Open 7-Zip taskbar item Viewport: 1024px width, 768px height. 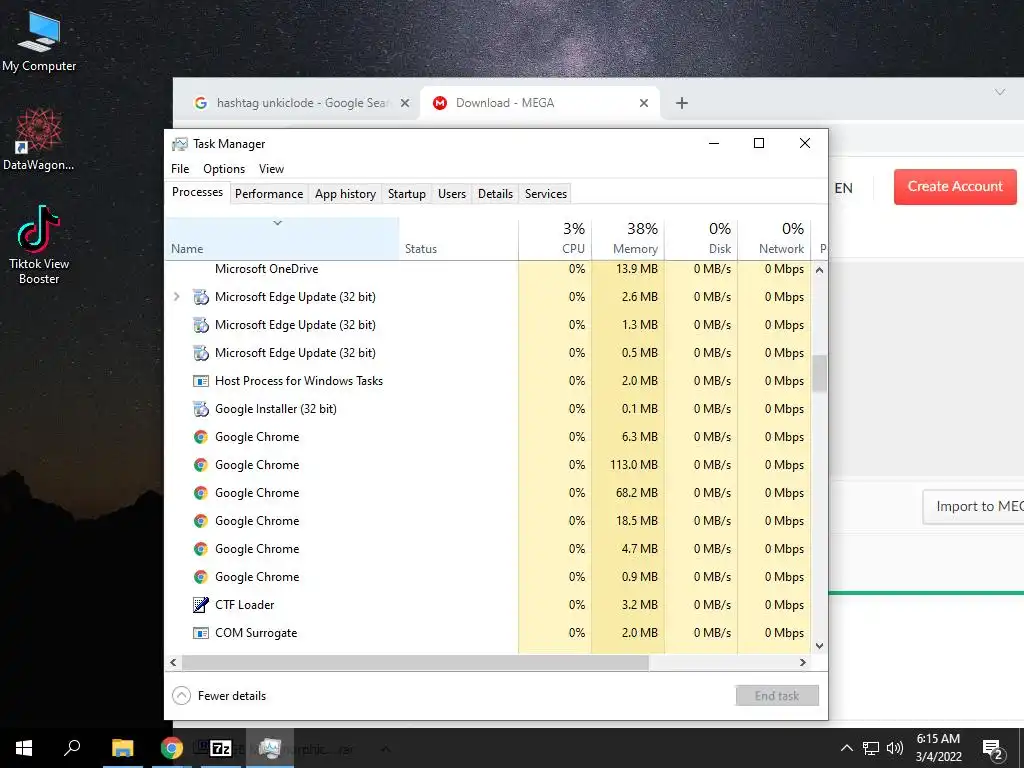click(221, 748)
